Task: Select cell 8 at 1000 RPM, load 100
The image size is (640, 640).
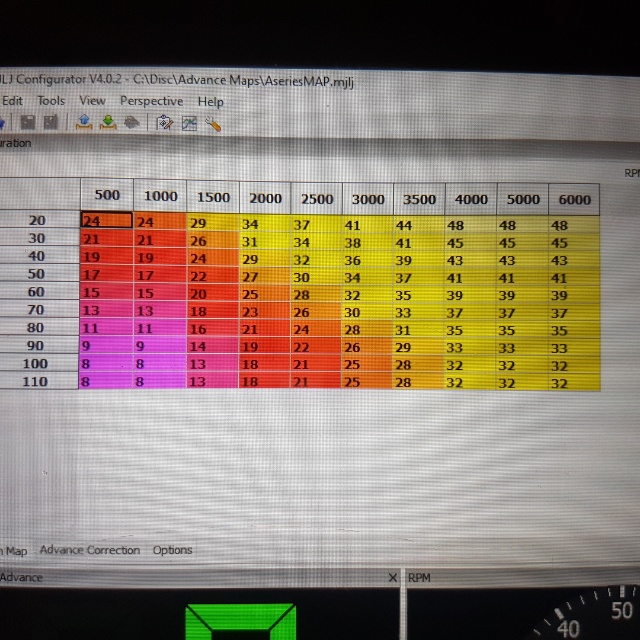Action: tap(159, 363)
